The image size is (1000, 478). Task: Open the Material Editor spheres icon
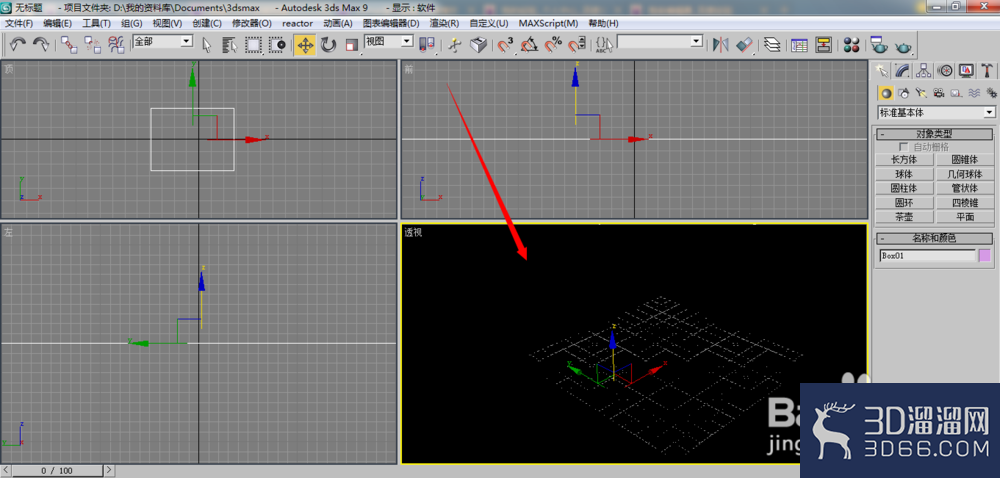tap(851, 45)
